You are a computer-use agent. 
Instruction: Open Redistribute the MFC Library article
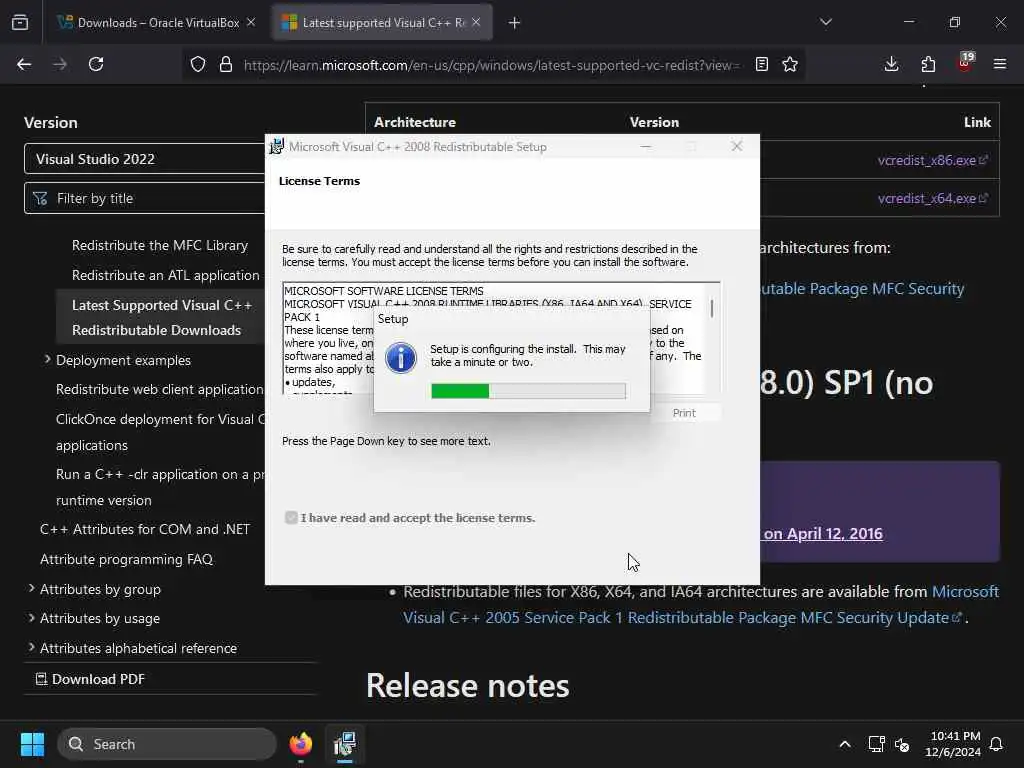click(160, 245)
